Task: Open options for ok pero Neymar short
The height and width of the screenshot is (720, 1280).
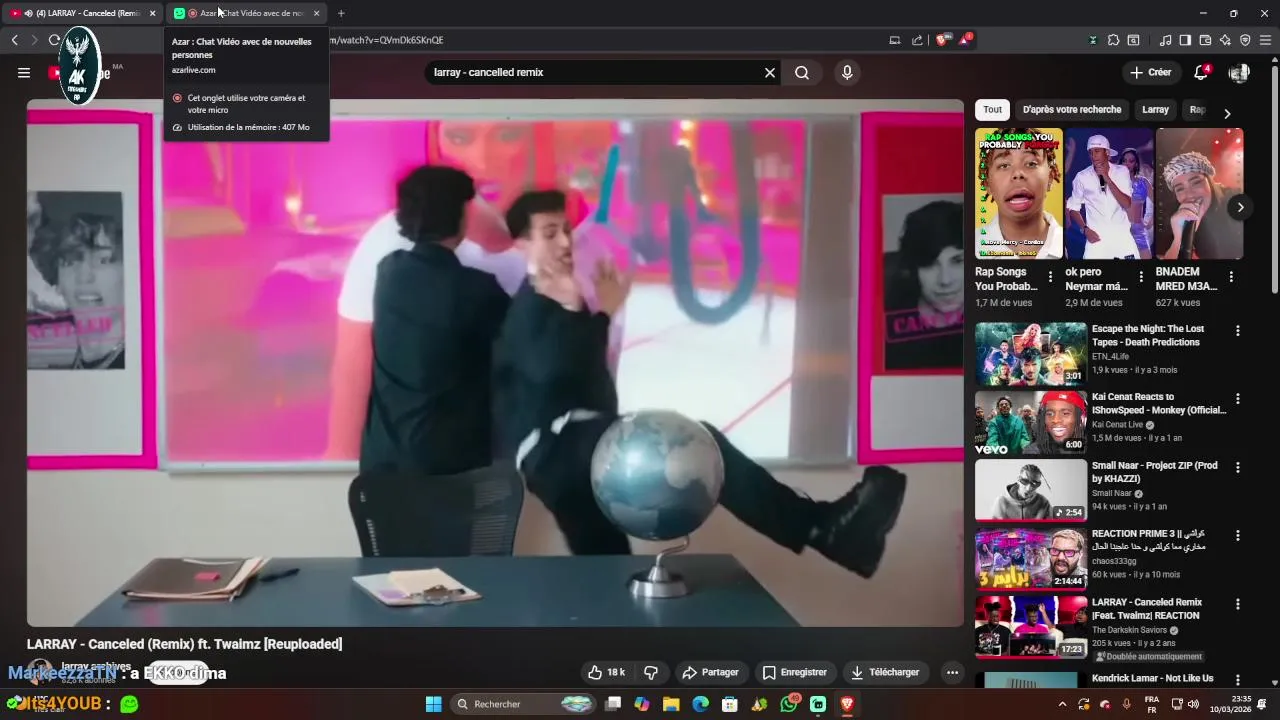Action: tap(1141, 277)
